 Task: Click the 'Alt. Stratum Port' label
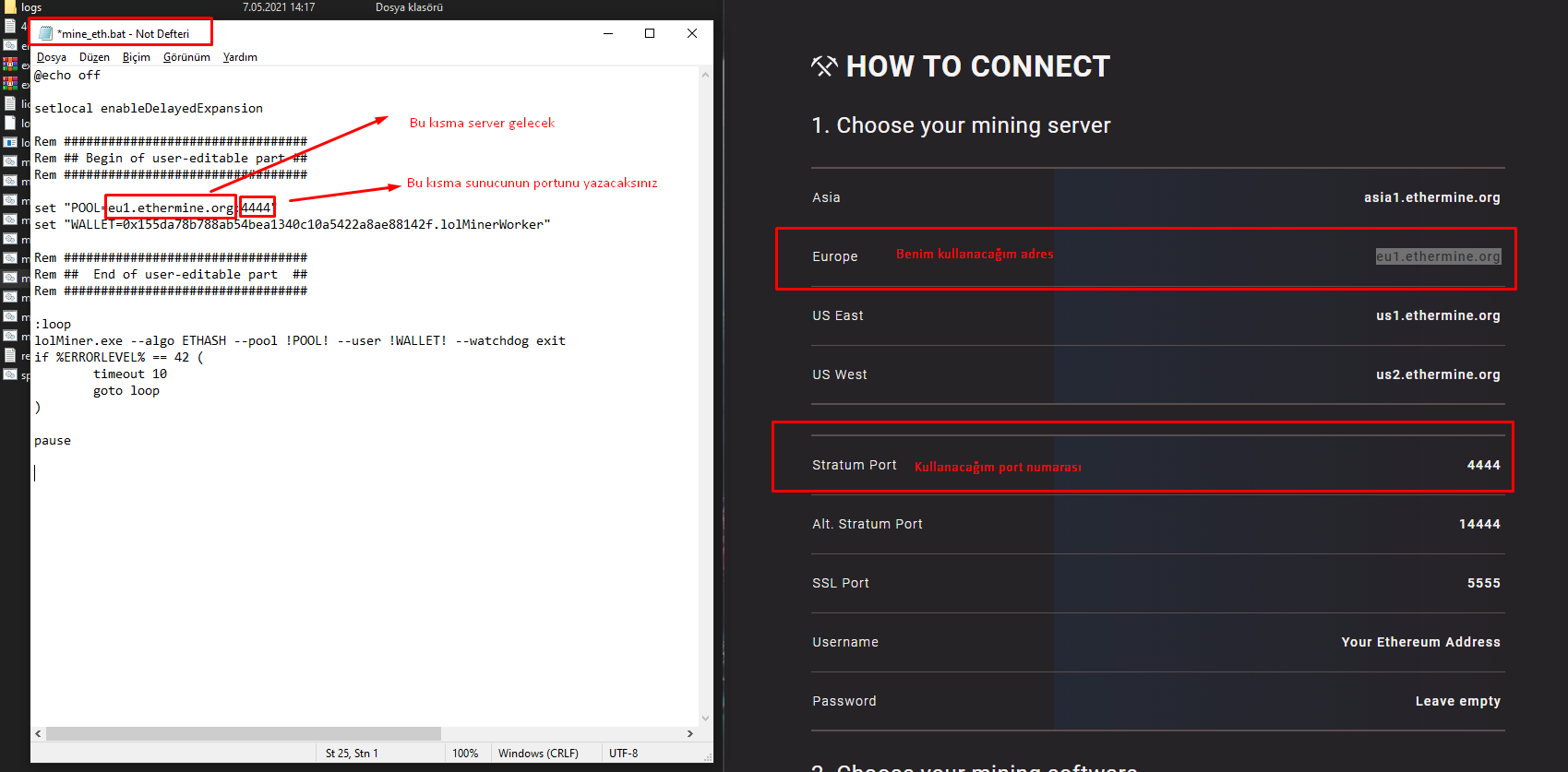pos(868,524)
